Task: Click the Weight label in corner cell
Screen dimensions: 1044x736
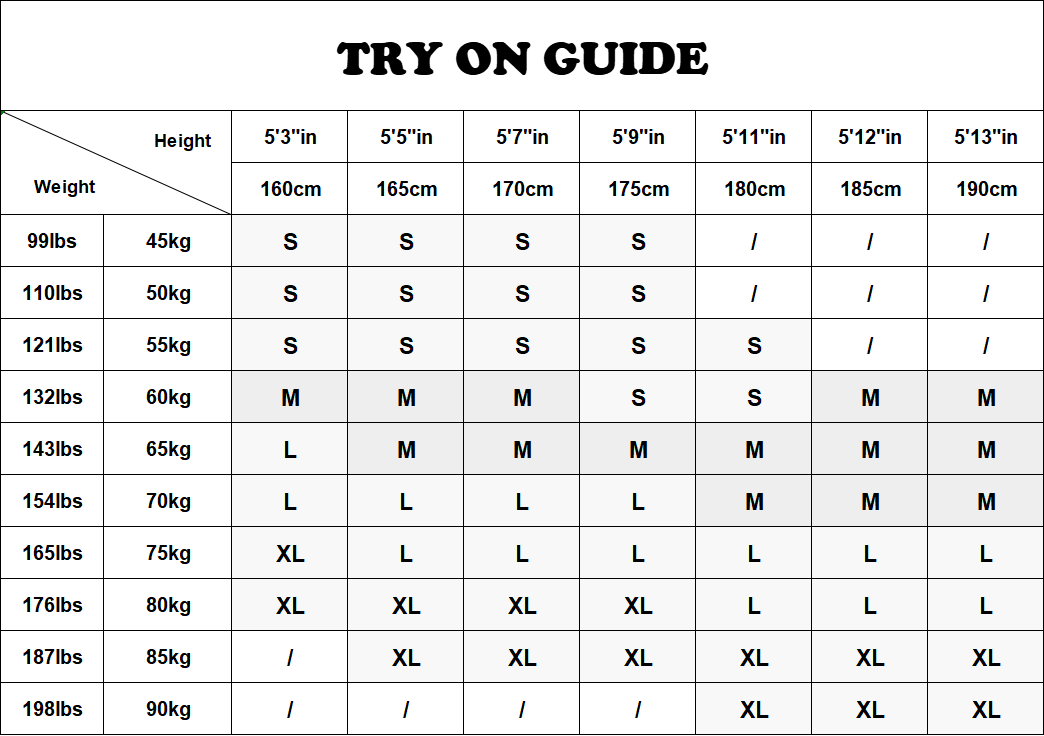Action: (x=65, y=187)
